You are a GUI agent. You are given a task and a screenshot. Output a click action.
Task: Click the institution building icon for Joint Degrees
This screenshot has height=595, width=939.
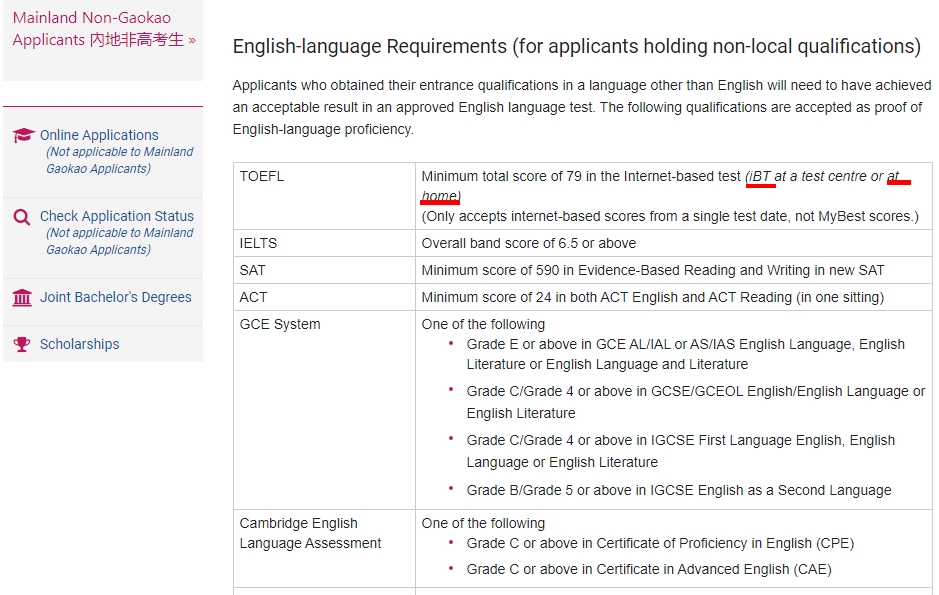point(22,297)
